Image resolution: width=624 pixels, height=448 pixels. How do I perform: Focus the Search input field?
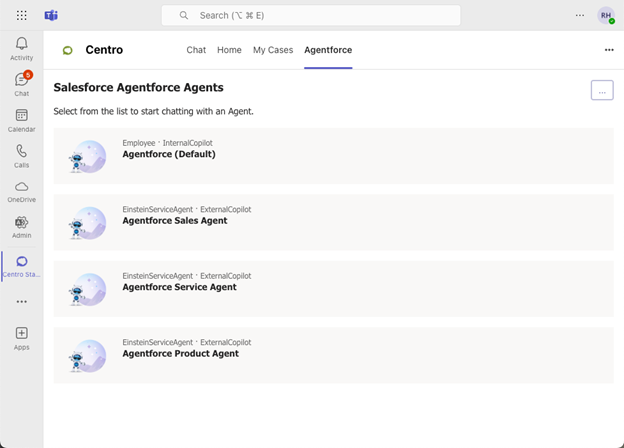pyautogui.click(x=311, y=16)
